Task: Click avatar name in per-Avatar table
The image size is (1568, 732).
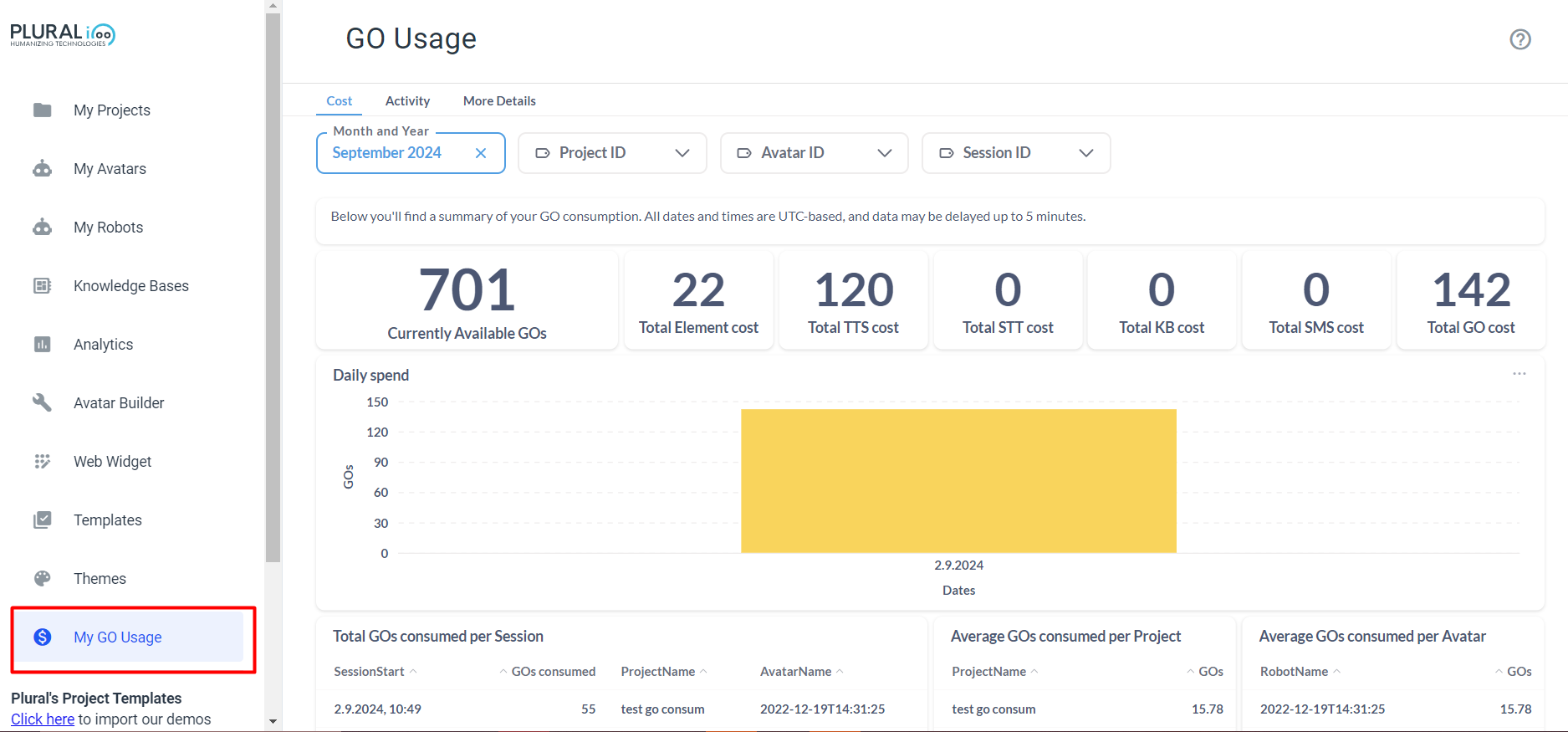Action: coord(1322,709)
